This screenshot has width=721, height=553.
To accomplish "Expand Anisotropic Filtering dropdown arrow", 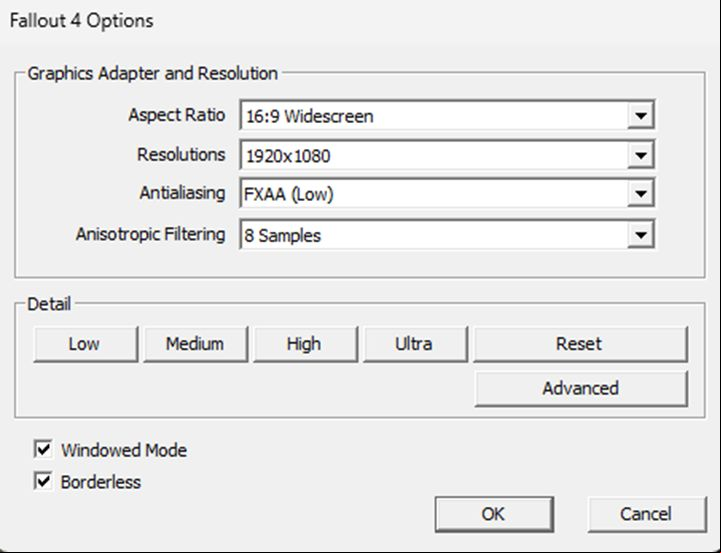I will coord(641,236).
